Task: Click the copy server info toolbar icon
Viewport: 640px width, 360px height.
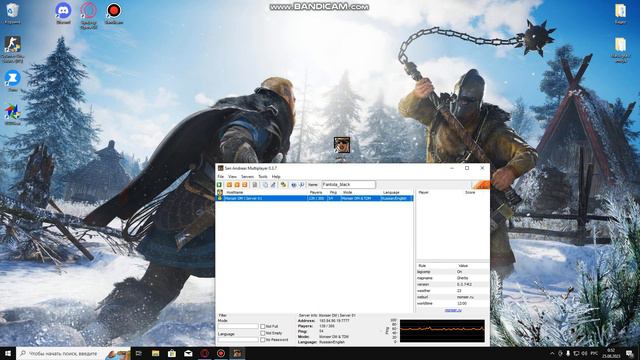Action: point(265,185)
